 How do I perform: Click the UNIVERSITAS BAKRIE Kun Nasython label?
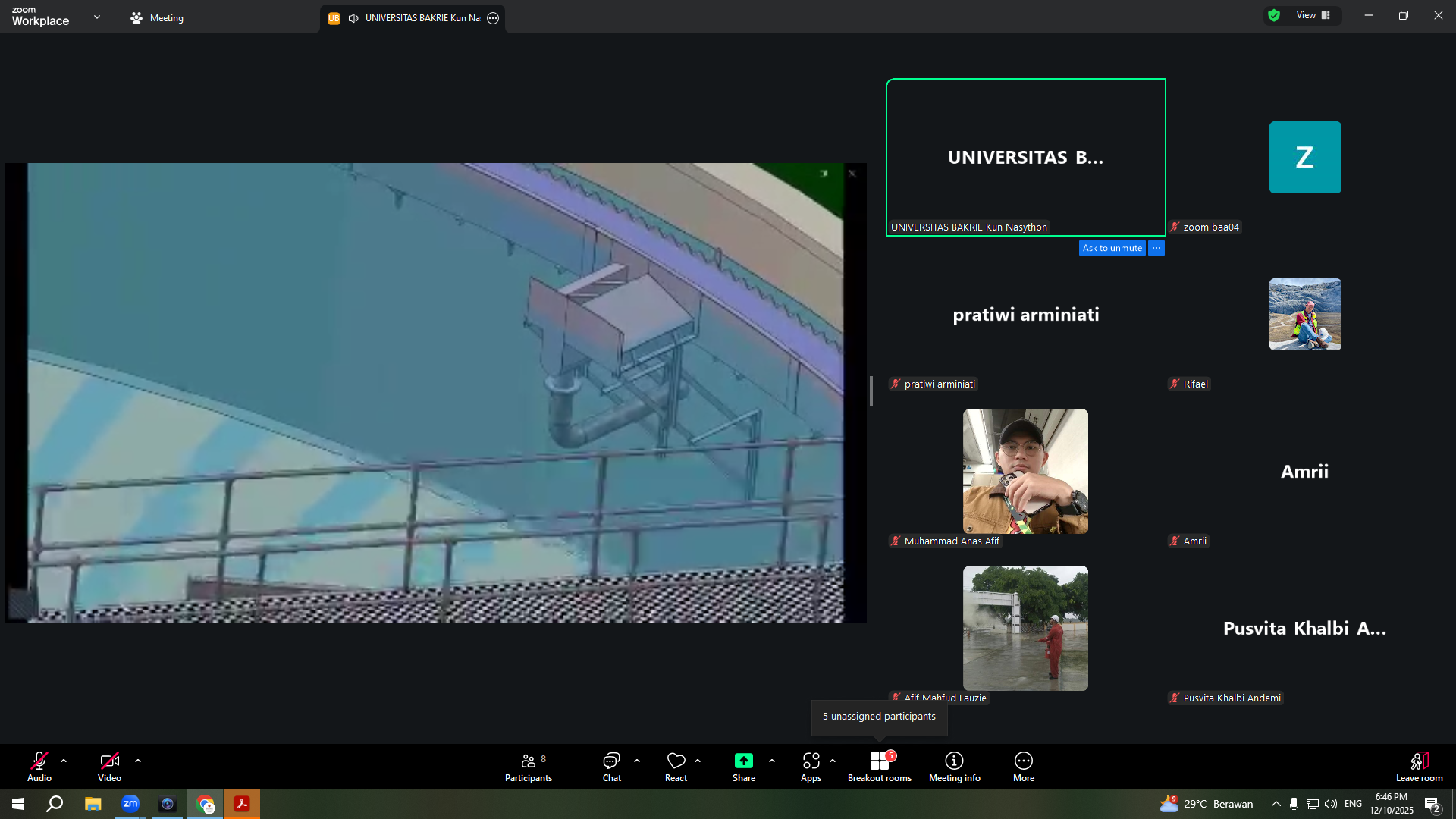969,227
